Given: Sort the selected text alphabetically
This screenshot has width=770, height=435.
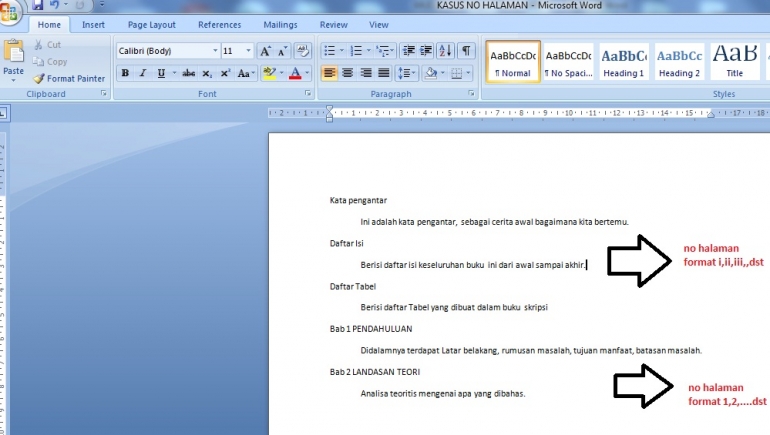Looking at the screenshot, I should click(445, 51).
